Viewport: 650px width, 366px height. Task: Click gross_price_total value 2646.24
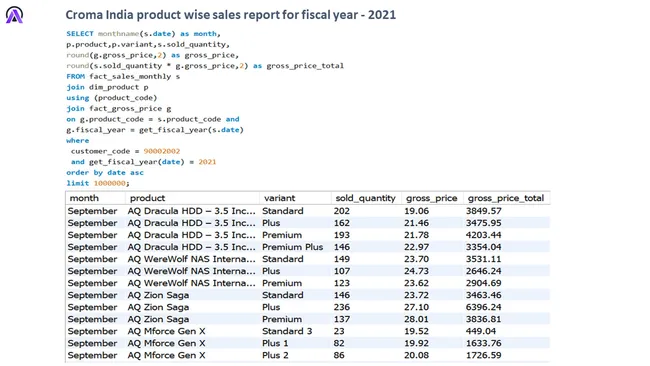pos(483,271)
